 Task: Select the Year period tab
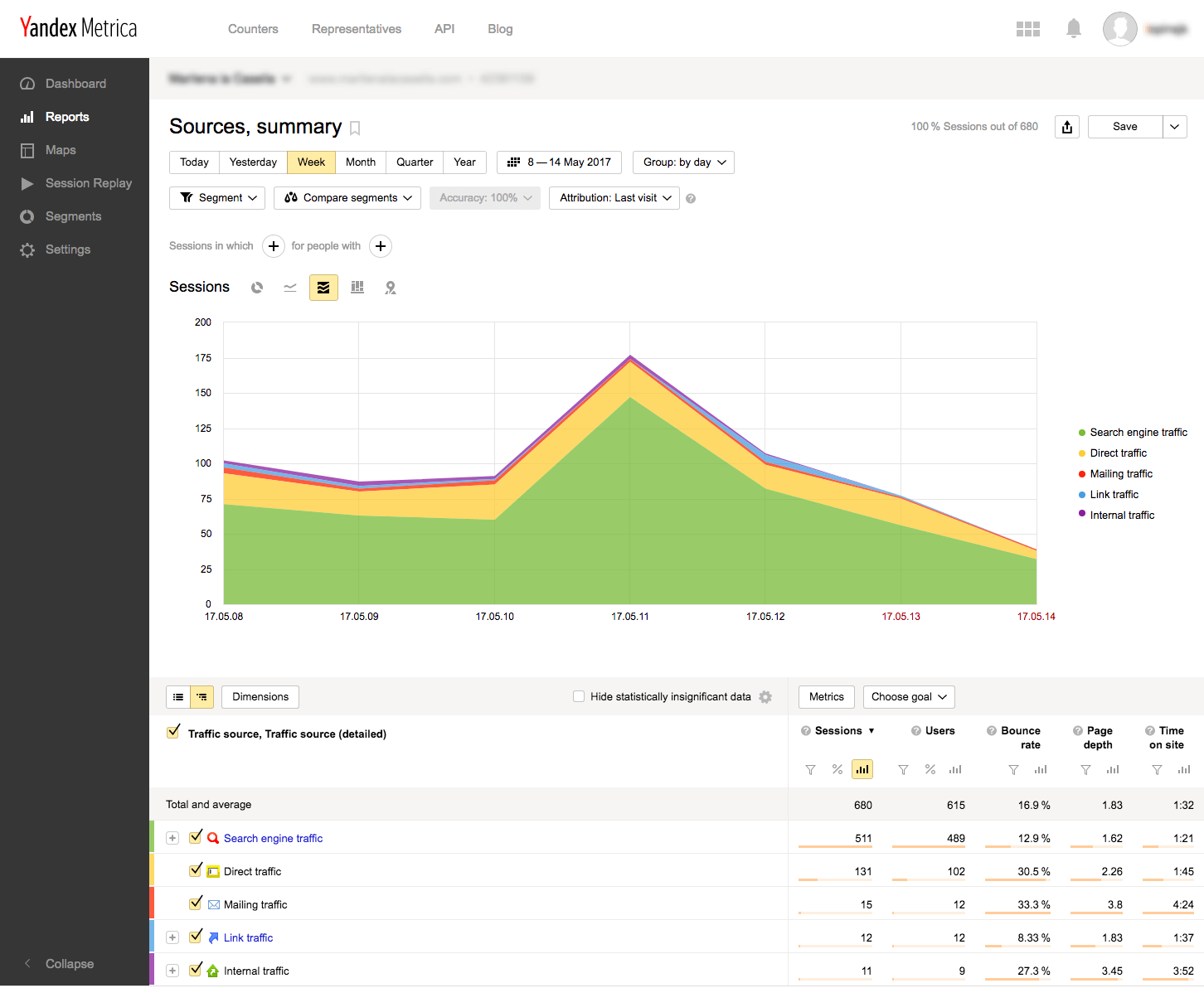coord(464,162)
